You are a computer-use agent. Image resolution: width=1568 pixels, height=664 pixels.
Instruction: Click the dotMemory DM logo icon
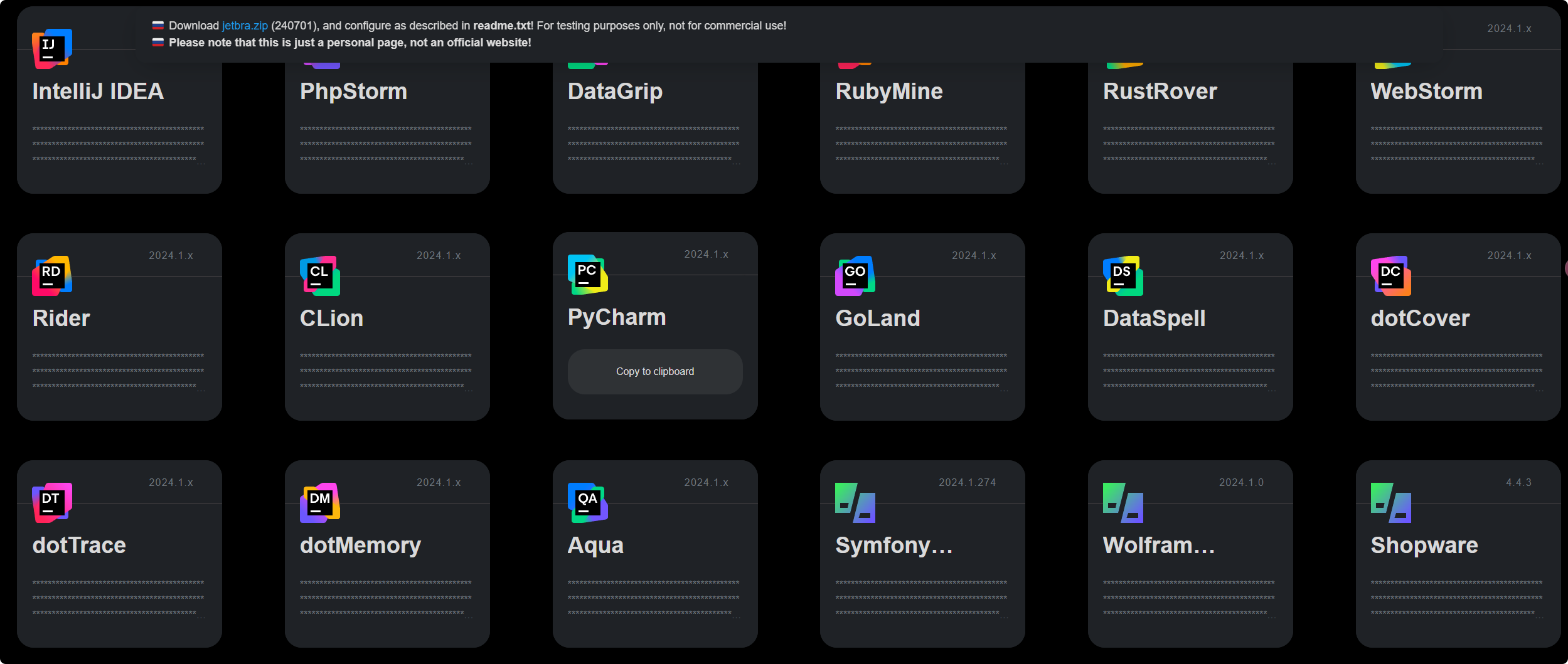coord(320,502)
